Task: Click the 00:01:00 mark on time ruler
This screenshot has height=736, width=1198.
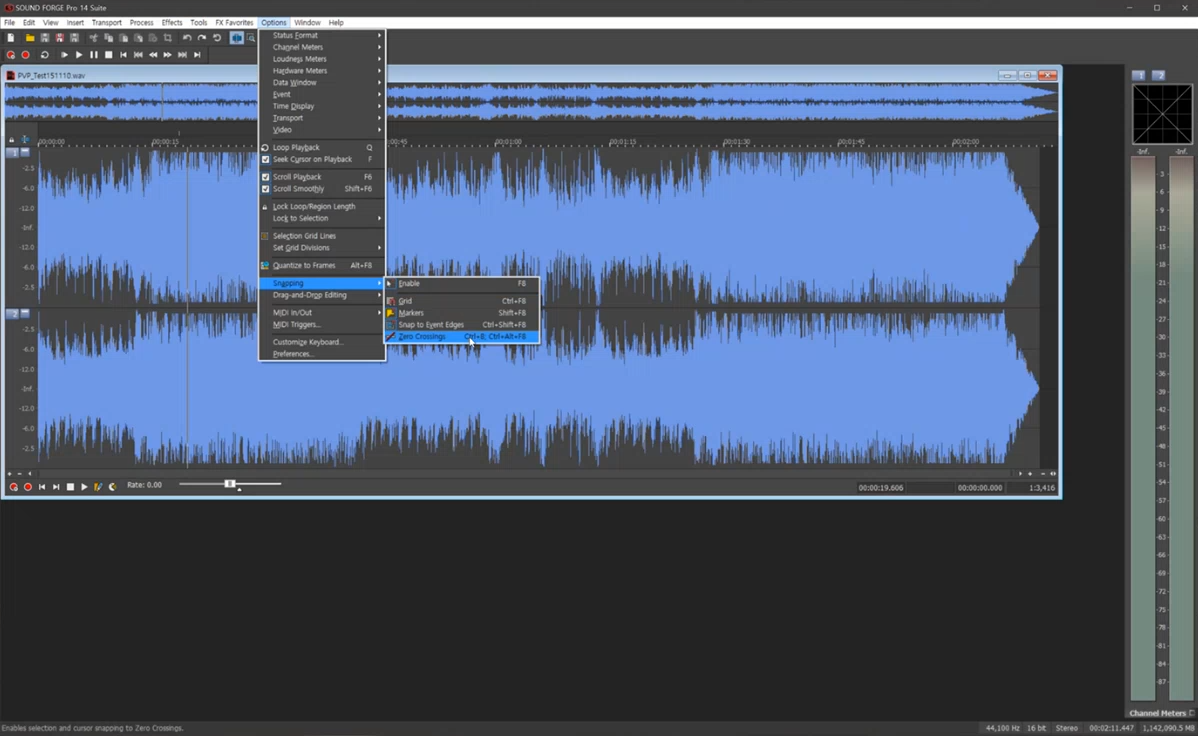Action: pyautogui.click(x=508, y=142)
